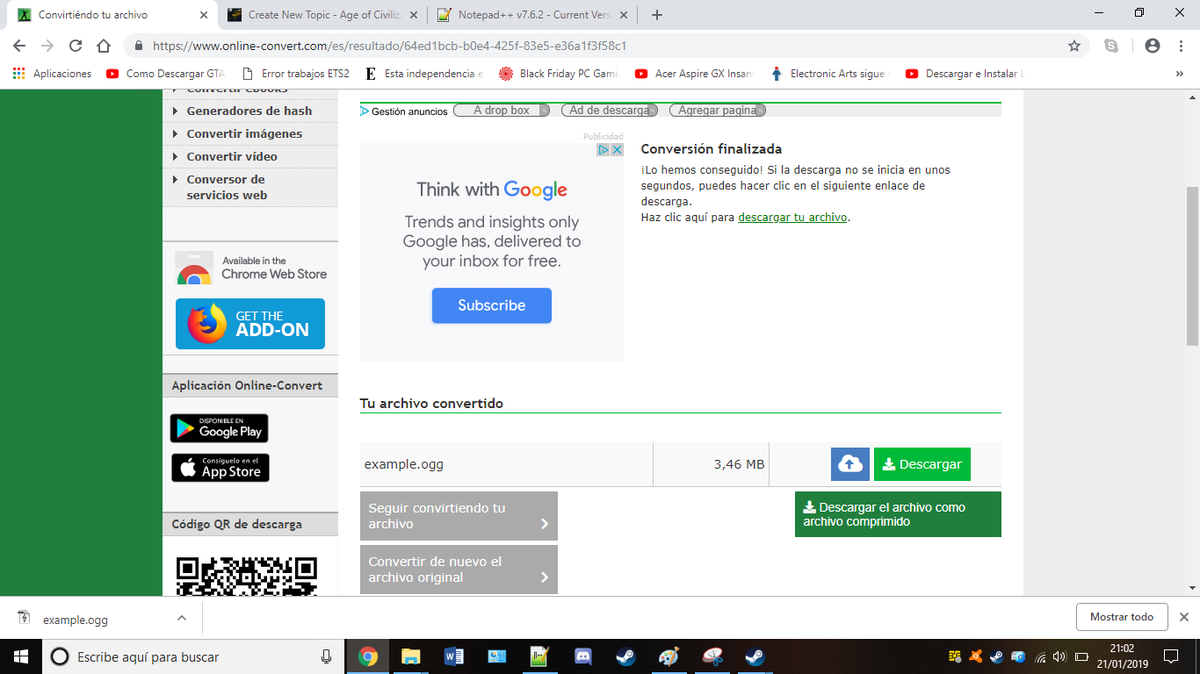Get the Firefox add-on
The width and height of the screenshot is (1200, 674).
click(x=250, y=323)
